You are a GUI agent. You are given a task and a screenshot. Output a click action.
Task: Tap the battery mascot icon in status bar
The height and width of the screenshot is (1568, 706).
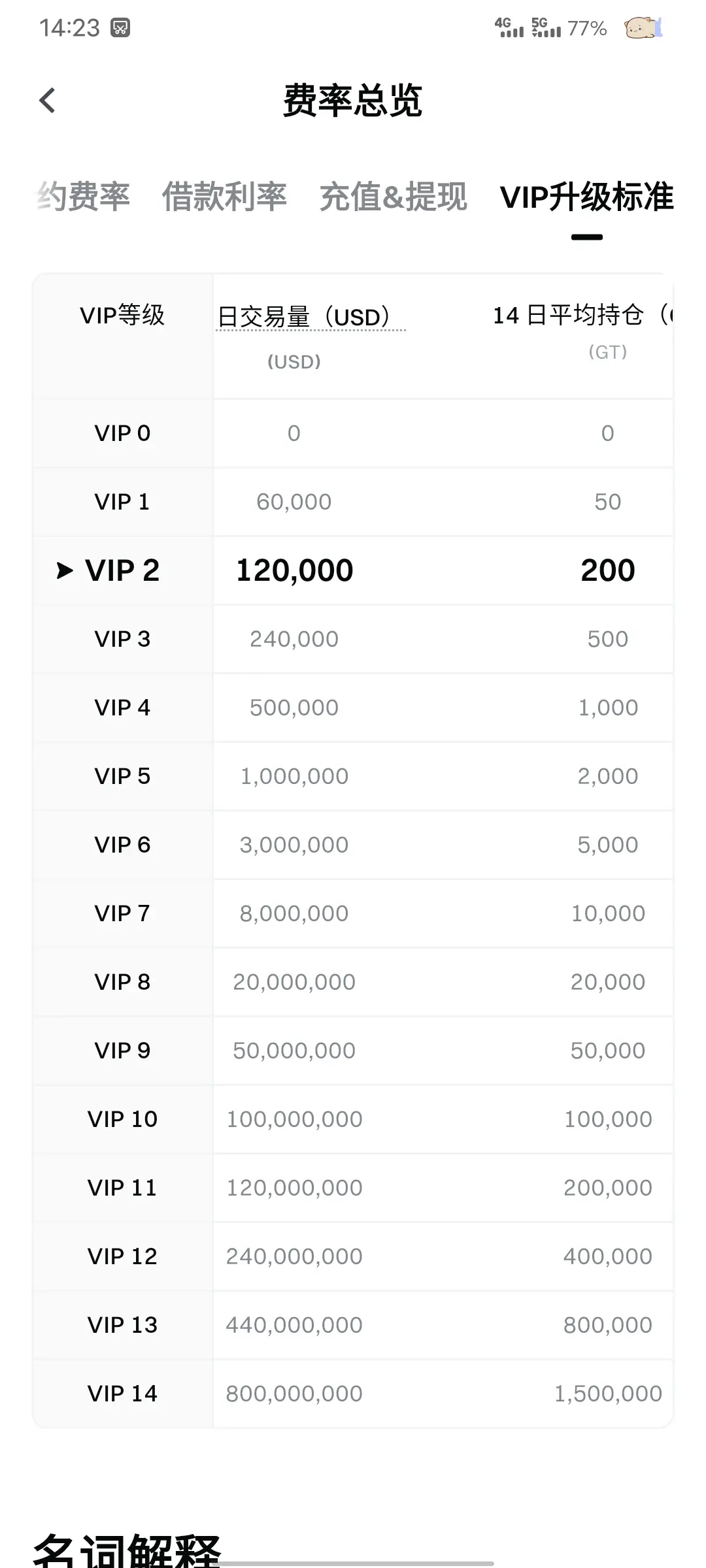[x=643, y=28]
